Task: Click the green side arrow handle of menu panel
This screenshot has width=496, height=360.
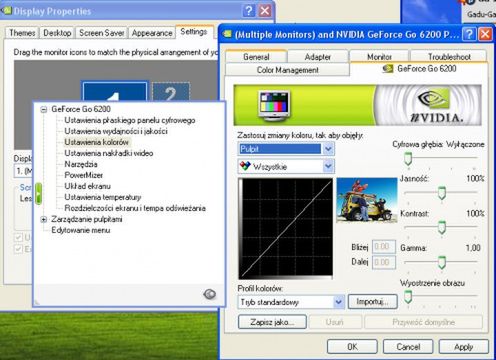Action: point(39,193)
